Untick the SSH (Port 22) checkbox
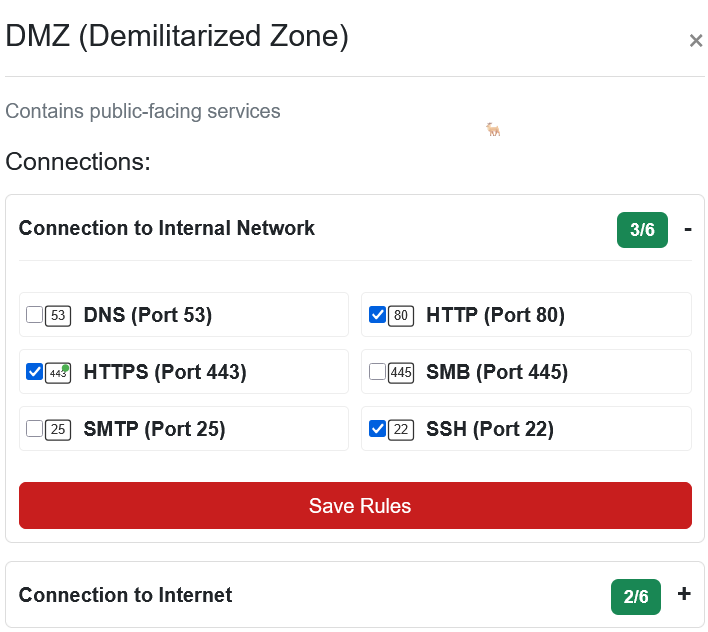708x632 pixels. (x=378, y=430)
